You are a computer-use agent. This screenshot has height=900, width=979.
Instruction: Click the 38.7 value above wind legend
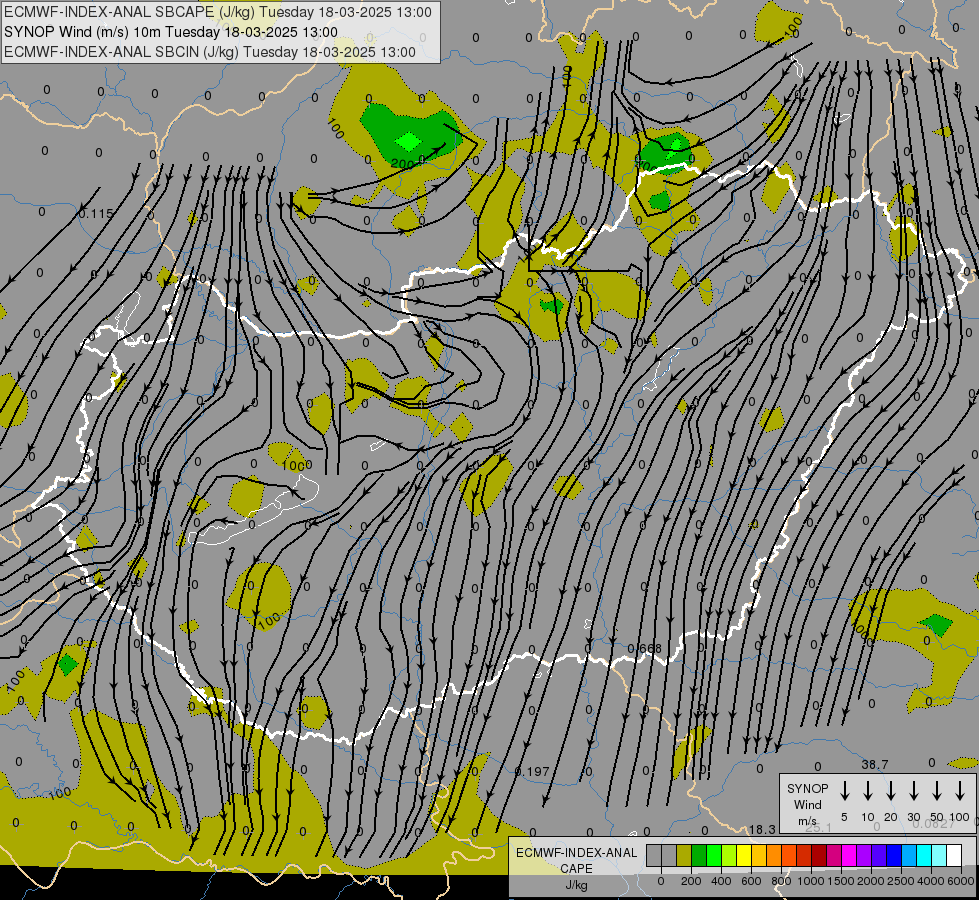tap(875, 764)
